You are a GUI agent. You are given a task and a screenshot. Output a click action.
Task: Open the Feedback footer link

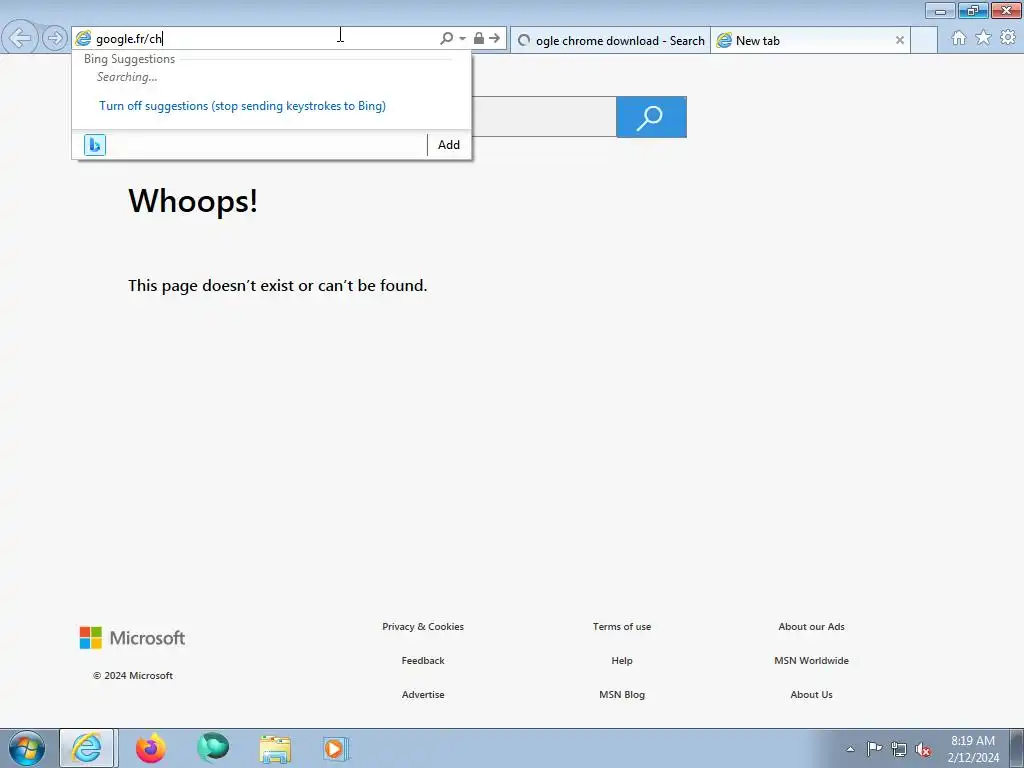point(423,660)
